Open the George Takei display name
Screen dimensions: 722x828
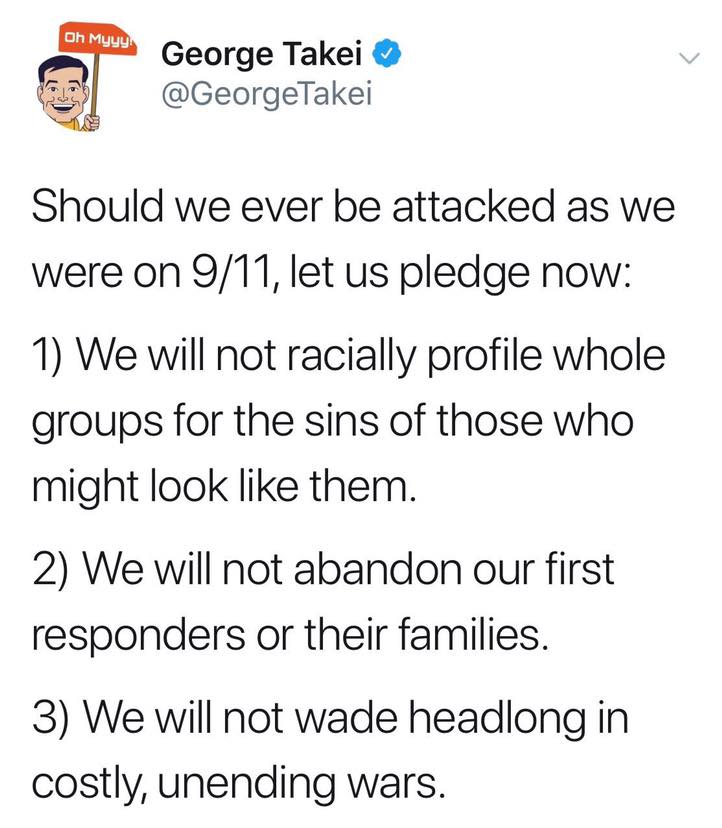261,54
